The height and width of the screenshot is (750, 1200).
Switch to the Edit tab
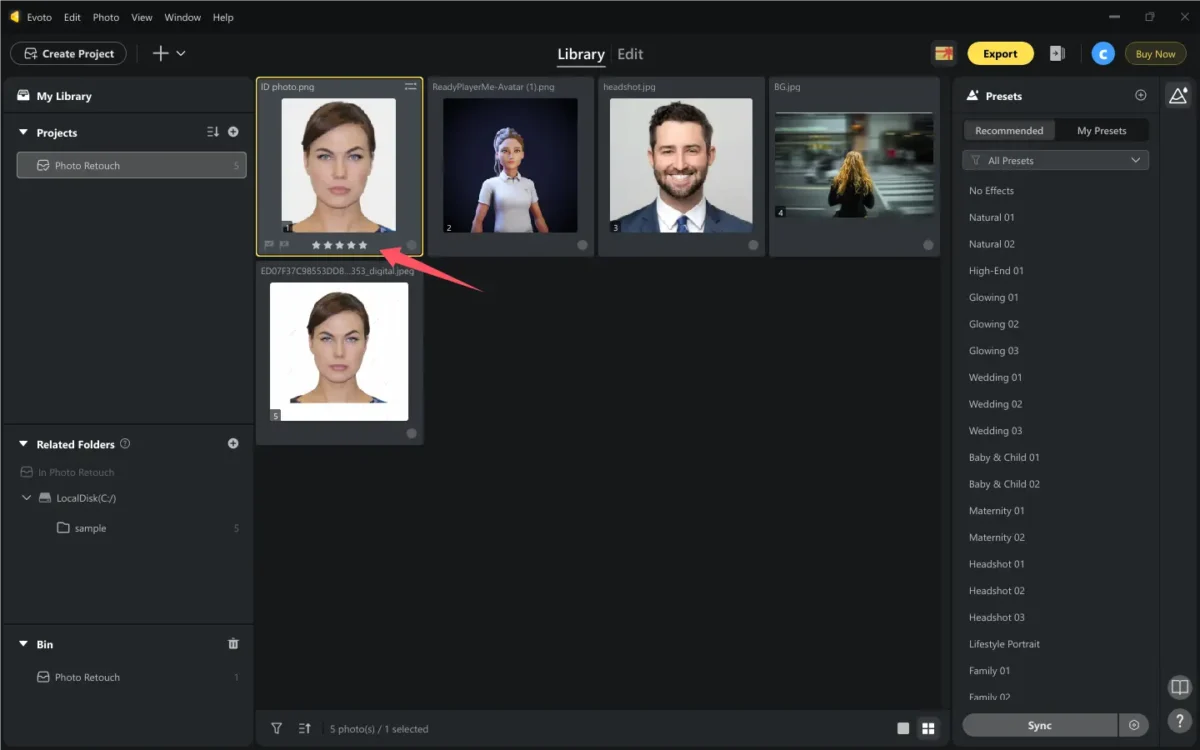coord(630,54)
